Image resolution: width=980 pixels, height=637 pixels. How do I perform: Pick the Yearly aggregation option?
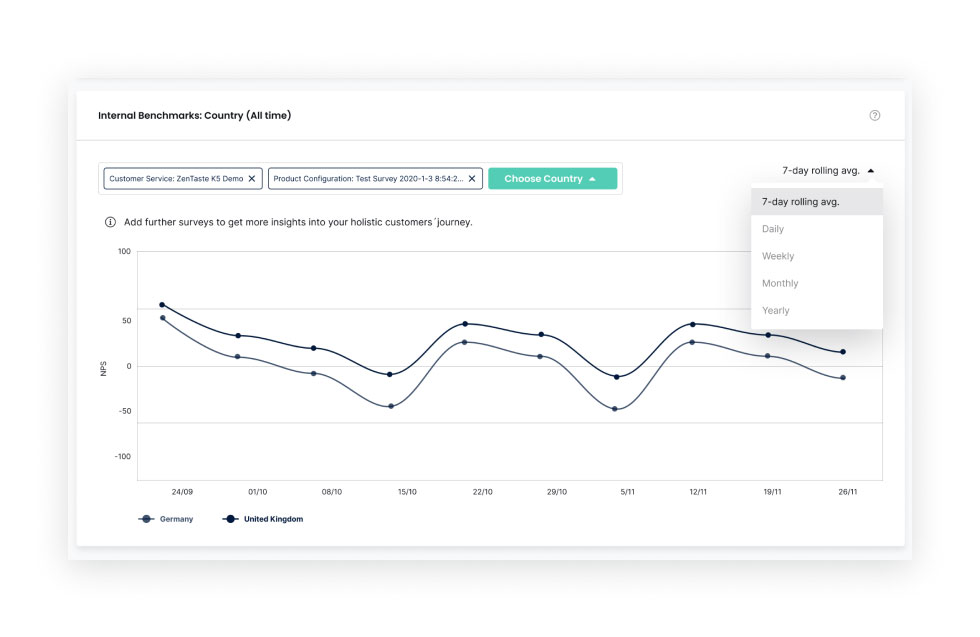pos(816,311)
